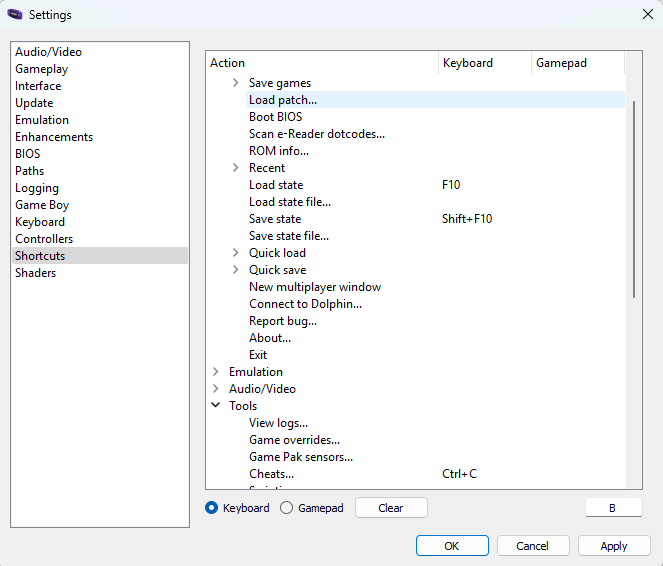Image resolution: width=663 pixels, height=566 pixels.
Task: Confirm settings with the OK button
Action: (452, 546)
